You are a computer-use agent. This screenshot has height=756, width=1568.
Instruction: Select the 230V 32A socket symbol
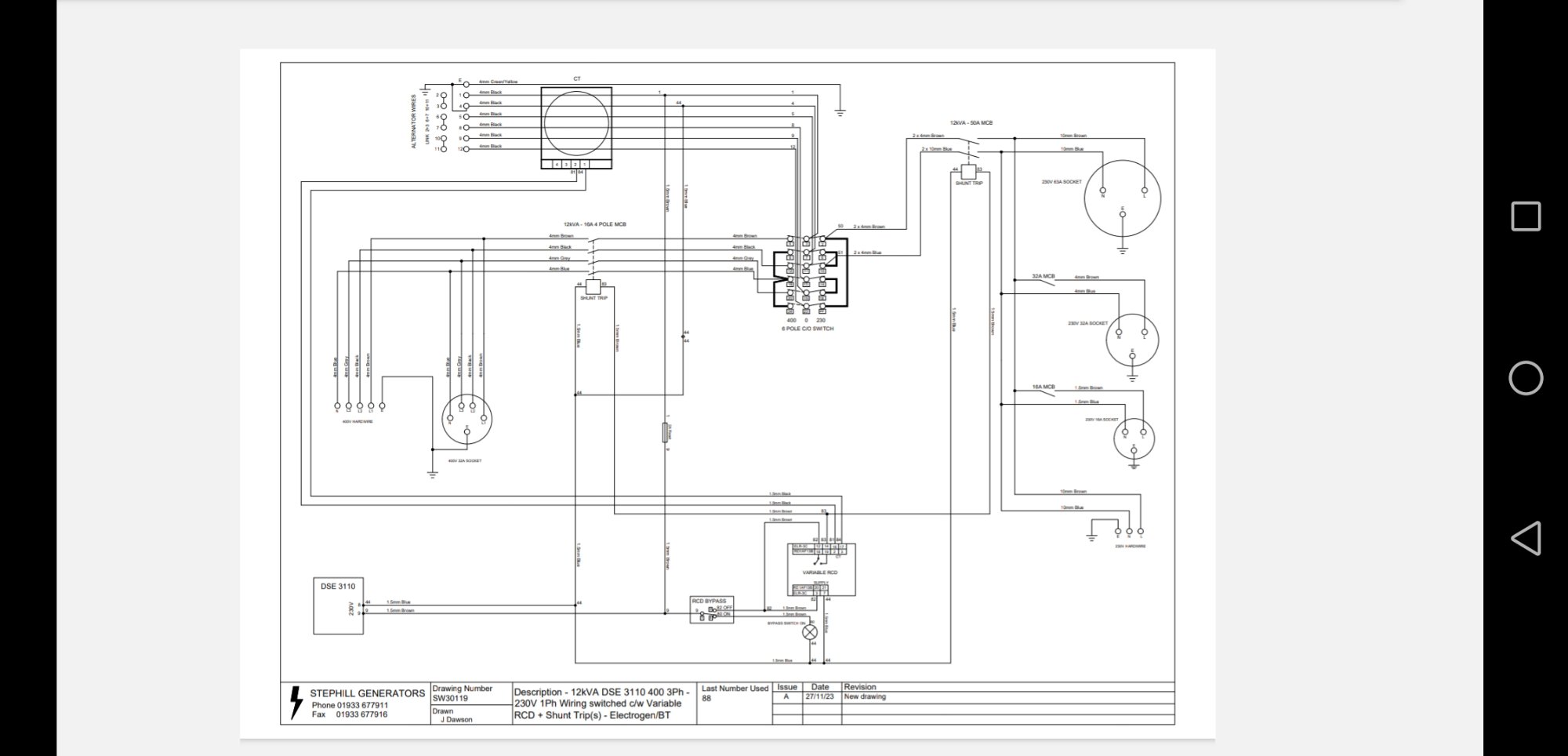pos(1132,340)
